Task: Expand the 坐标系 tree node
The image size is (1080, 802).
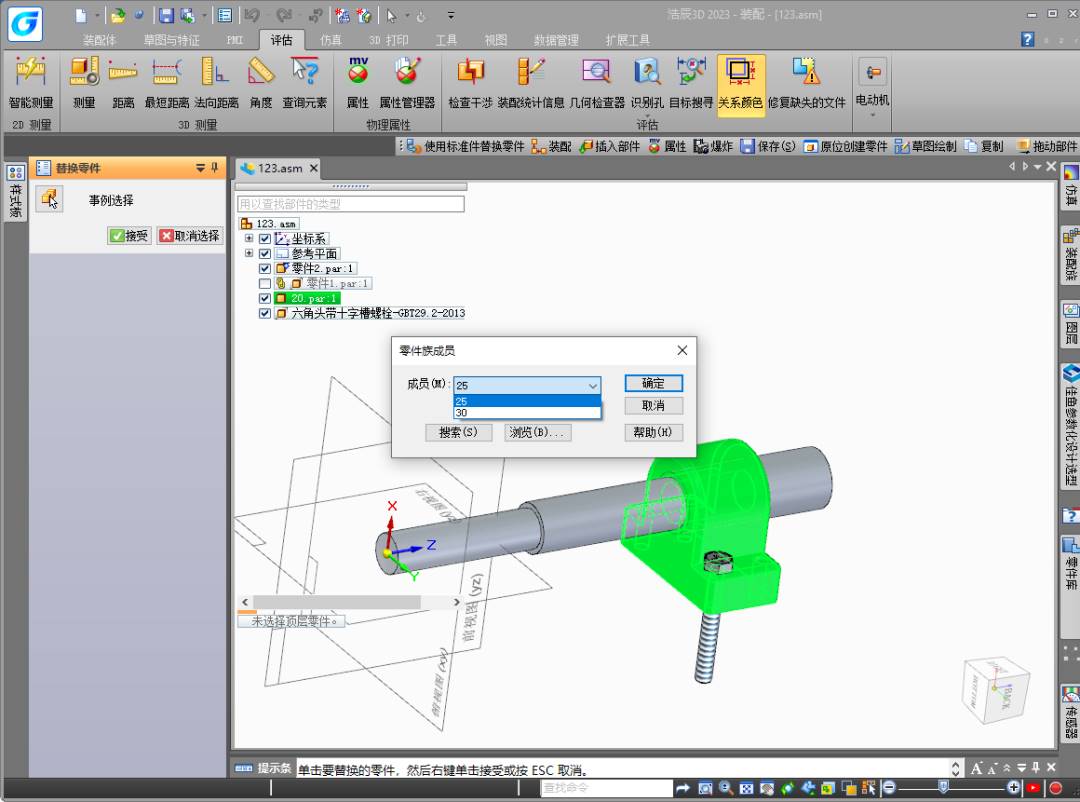Action: coord(249,239)
